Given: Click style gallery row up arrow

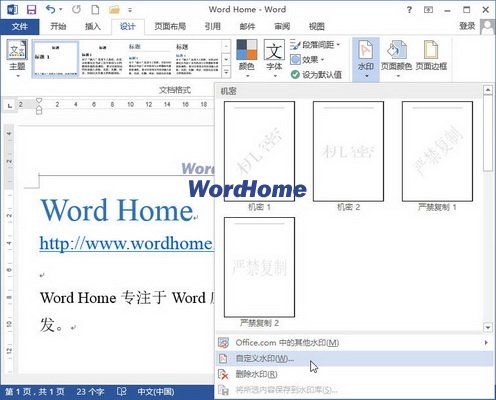Looking at the screenshot, I should (x=226, y=46).
